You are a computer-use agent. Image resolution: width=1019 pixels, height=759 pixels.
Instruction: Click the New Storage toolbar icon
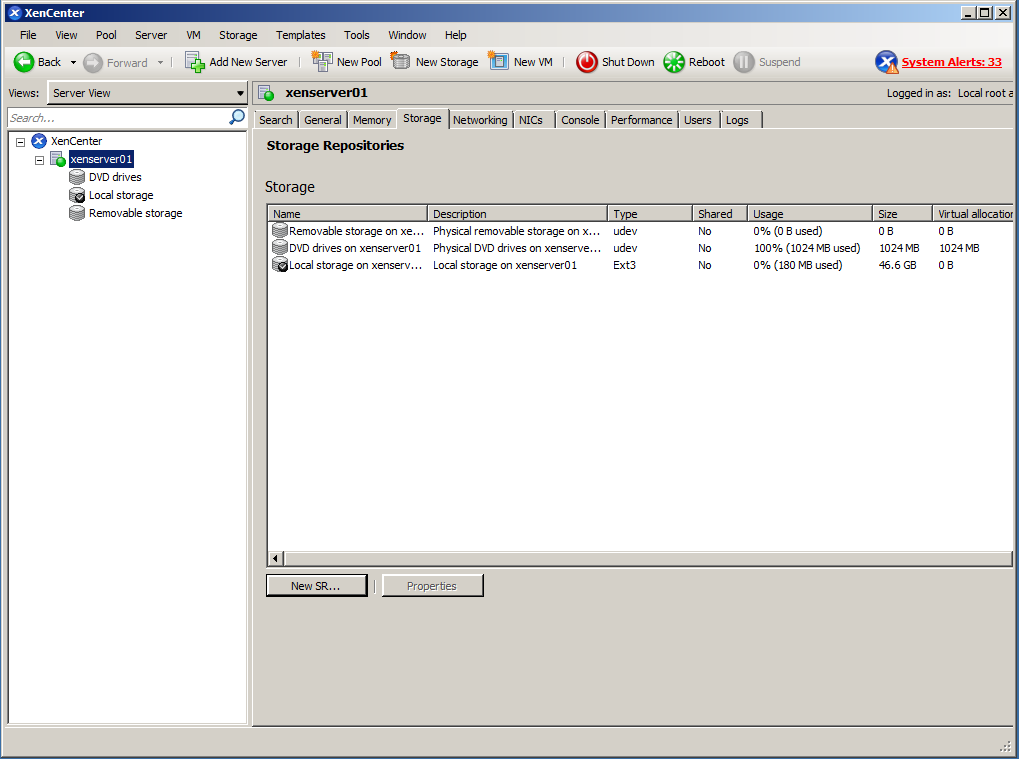pos(401,62)
